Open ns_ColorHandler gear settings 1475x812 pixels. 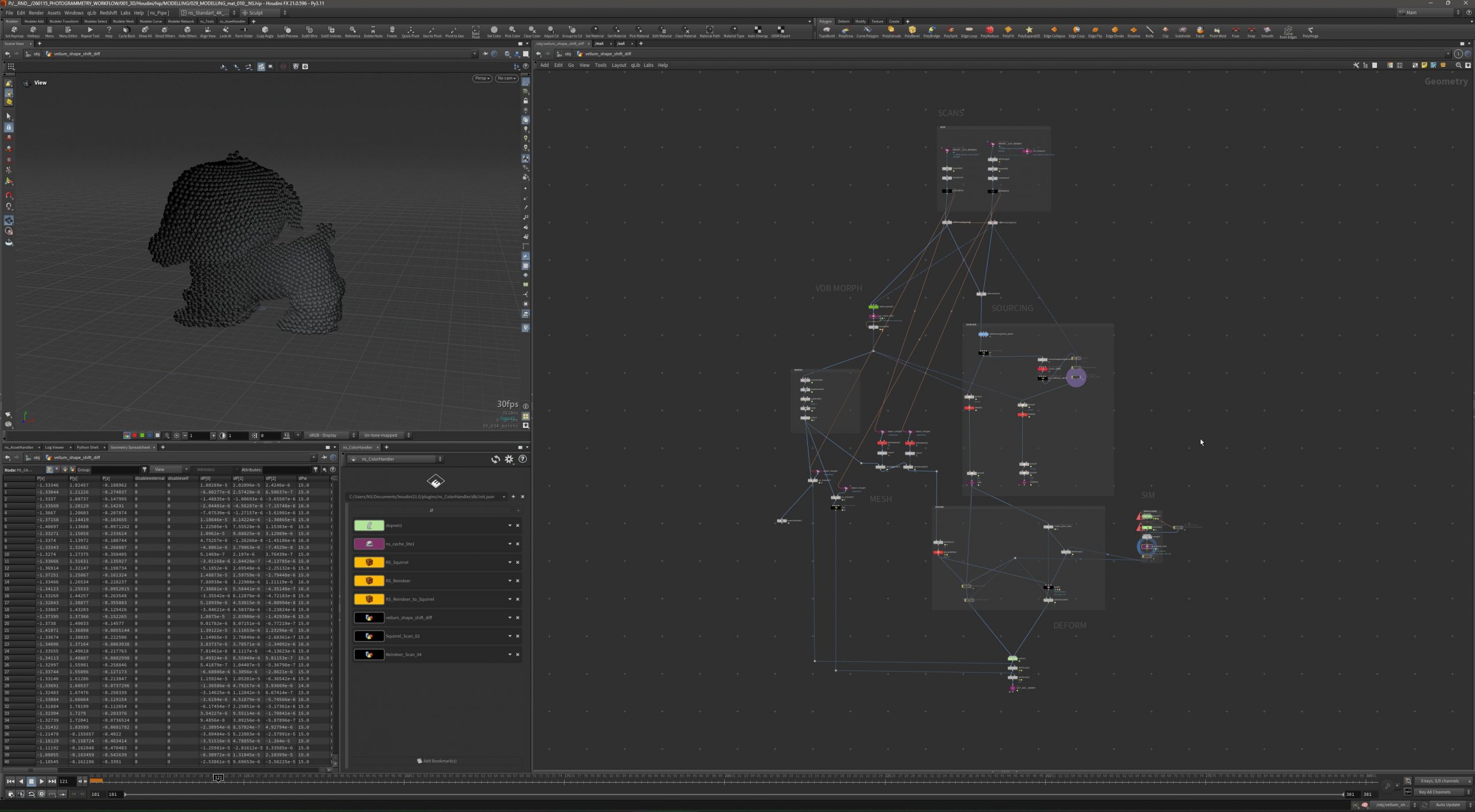[x=509, y=459]
